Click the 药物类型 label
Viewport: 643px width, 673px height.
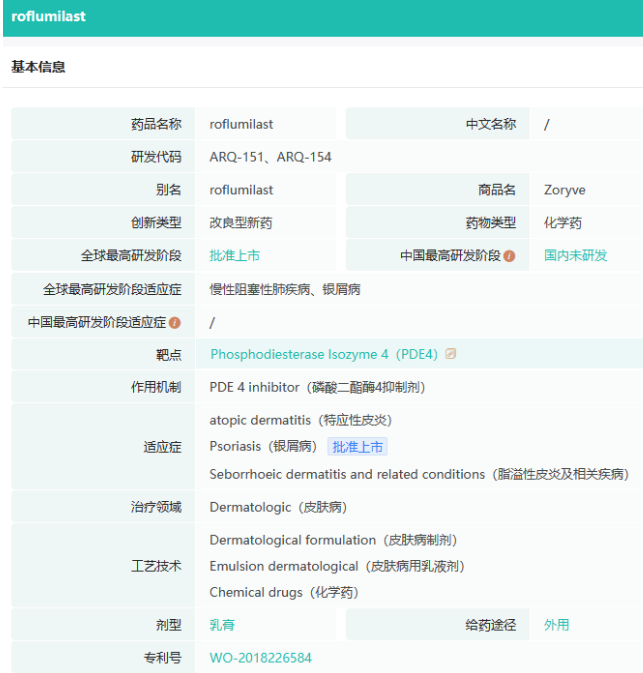coord(491,223)
